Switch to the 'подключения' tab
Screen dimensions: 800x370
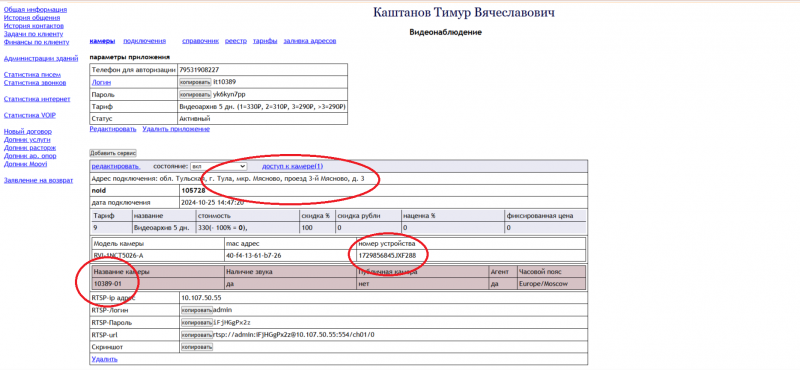coord(144,41)
